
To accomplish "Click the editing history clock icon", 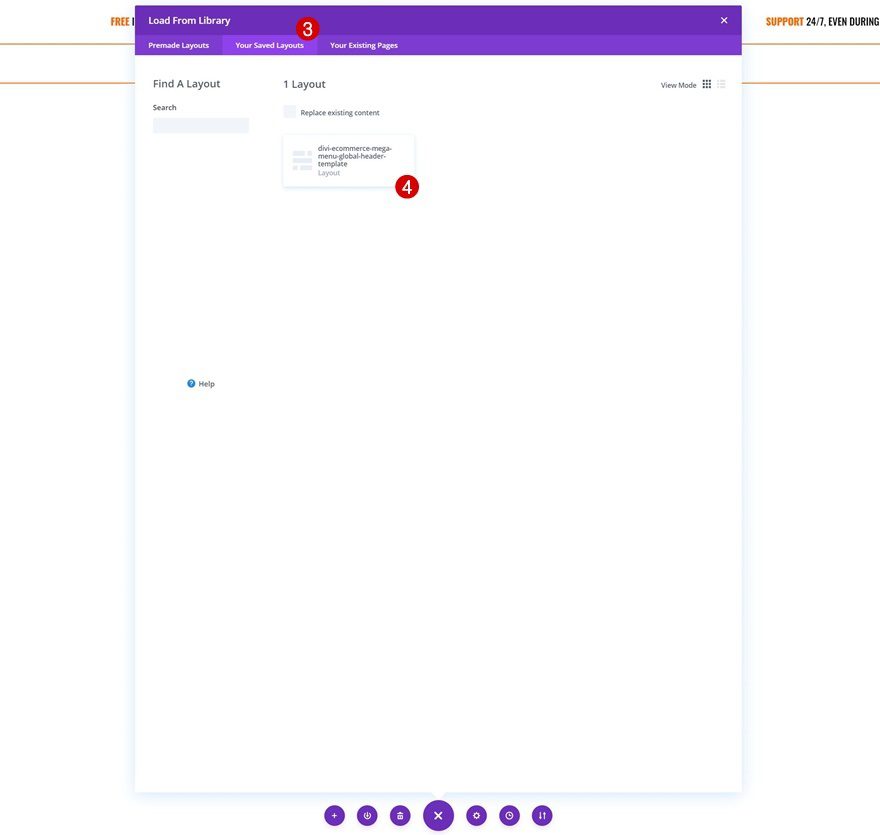I will pyautogui.click(x=506, y=813).
